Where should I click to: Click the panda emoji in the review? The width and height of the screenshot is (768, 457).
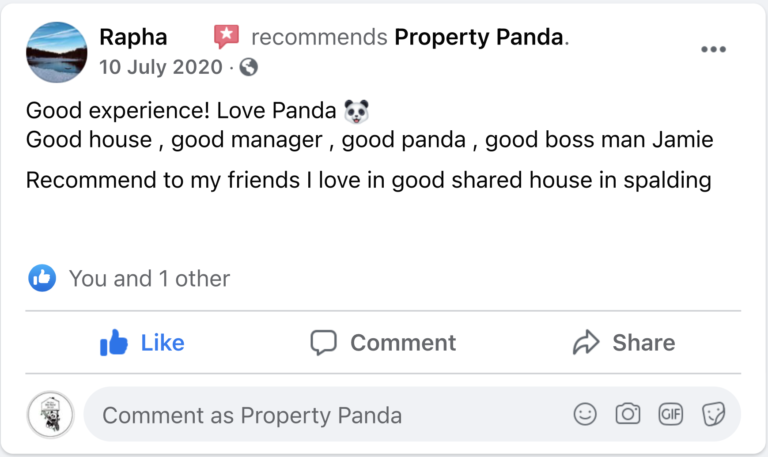pos(356,108)
